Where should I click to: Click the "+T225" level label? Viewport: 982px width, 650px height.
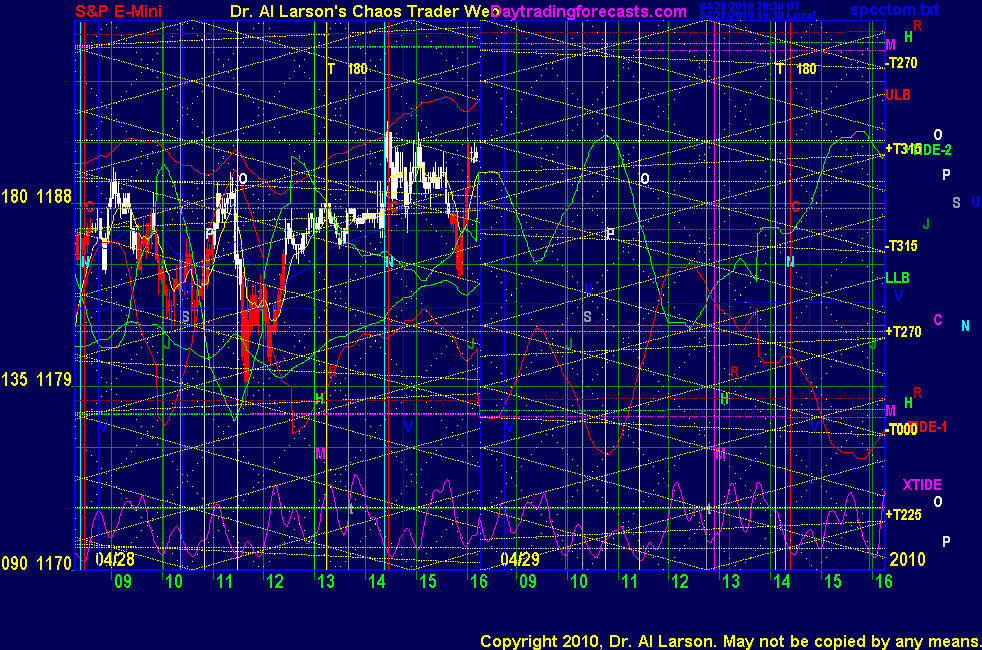[x=904, y=515]
